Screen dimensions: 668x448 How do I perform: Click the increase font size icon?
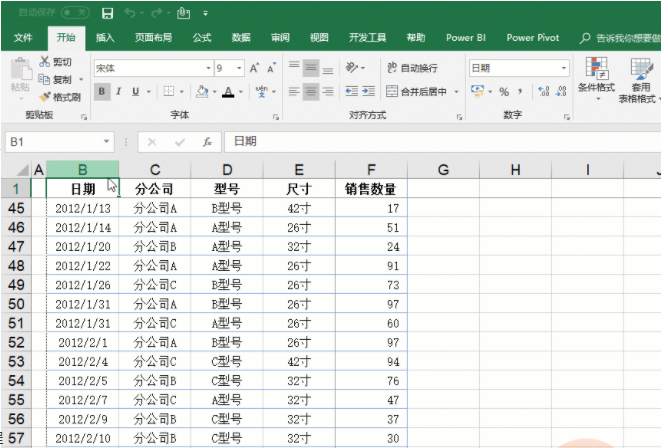tap(255, 68)
